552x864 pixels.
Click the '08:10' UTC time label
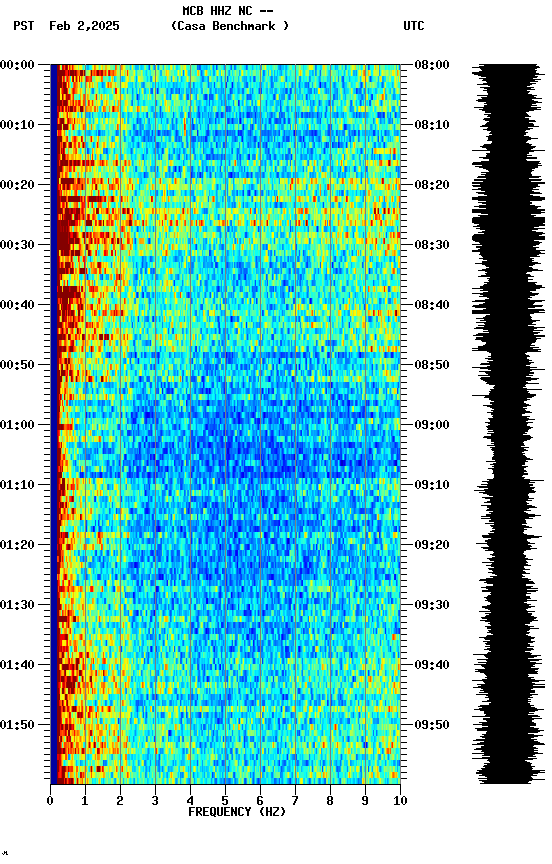click(432, 125)
